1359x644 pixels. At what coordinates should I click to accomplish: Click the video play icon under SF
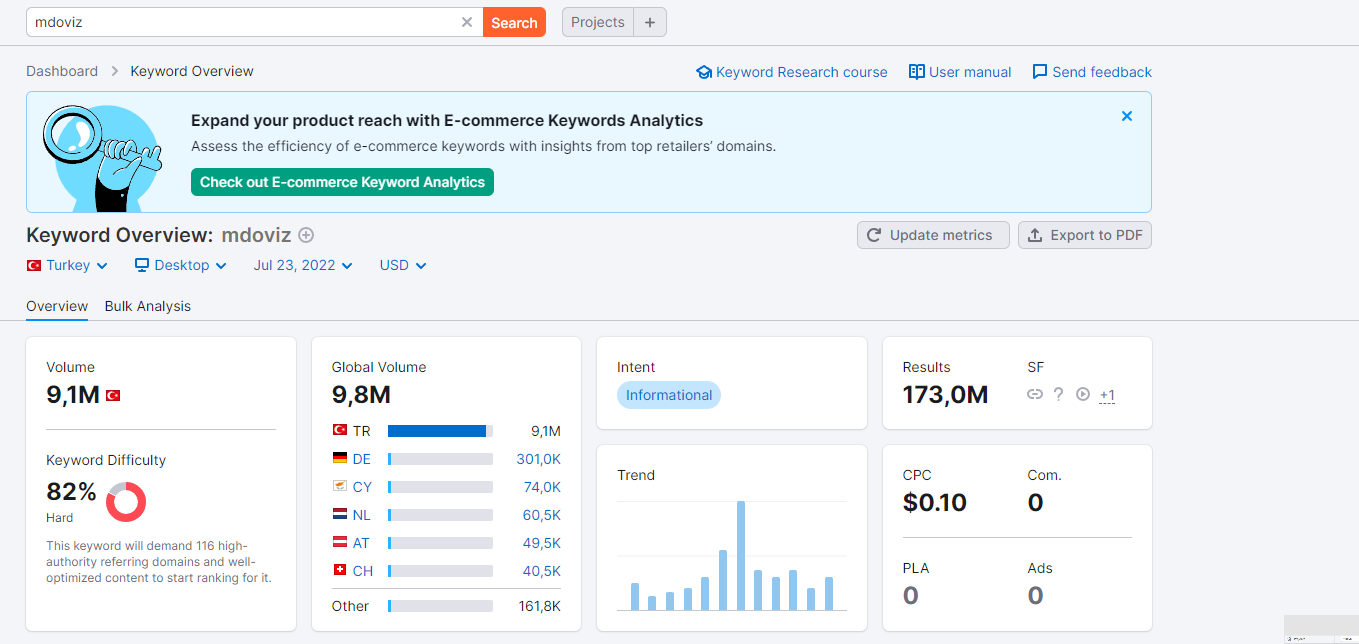click(x=1082, y=395)
